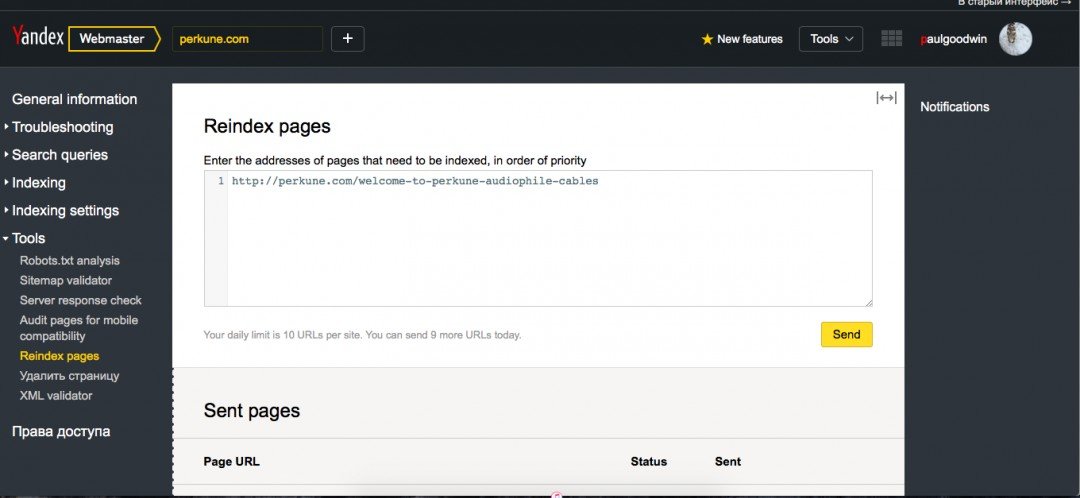Screen dimensions: 1080x498
Task: Click the perkune.com URL text line
Action: 415,181
